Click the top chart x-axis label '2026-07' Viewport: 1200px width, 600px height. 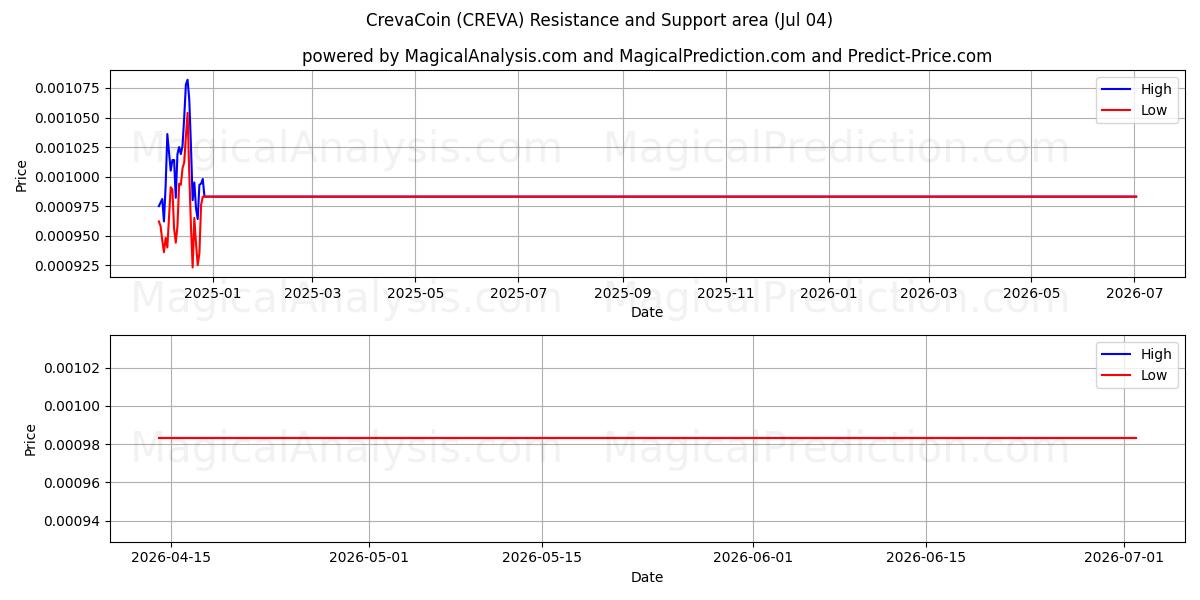coord(1134,293)
